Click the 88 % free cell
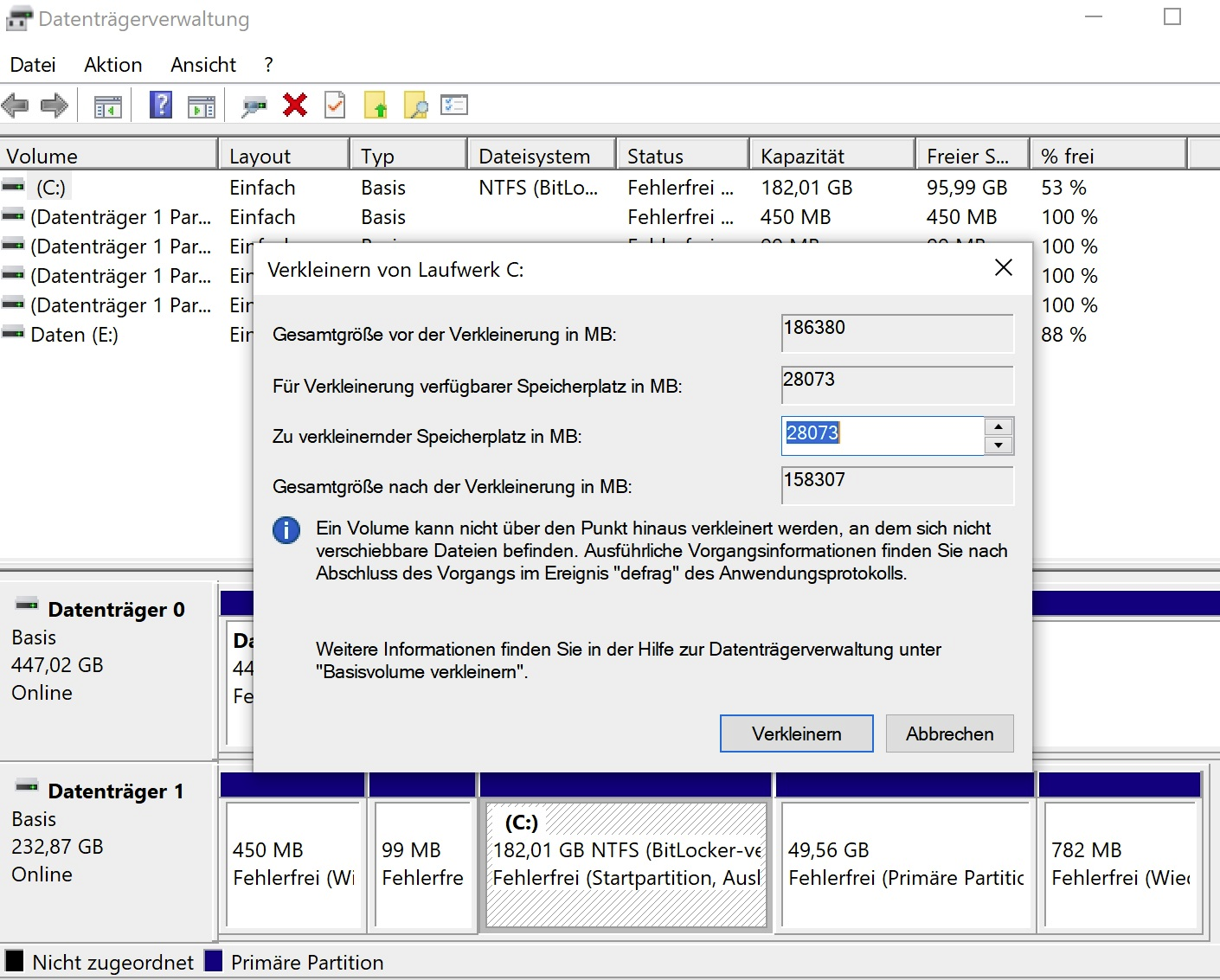 (x=1063, y=335)
